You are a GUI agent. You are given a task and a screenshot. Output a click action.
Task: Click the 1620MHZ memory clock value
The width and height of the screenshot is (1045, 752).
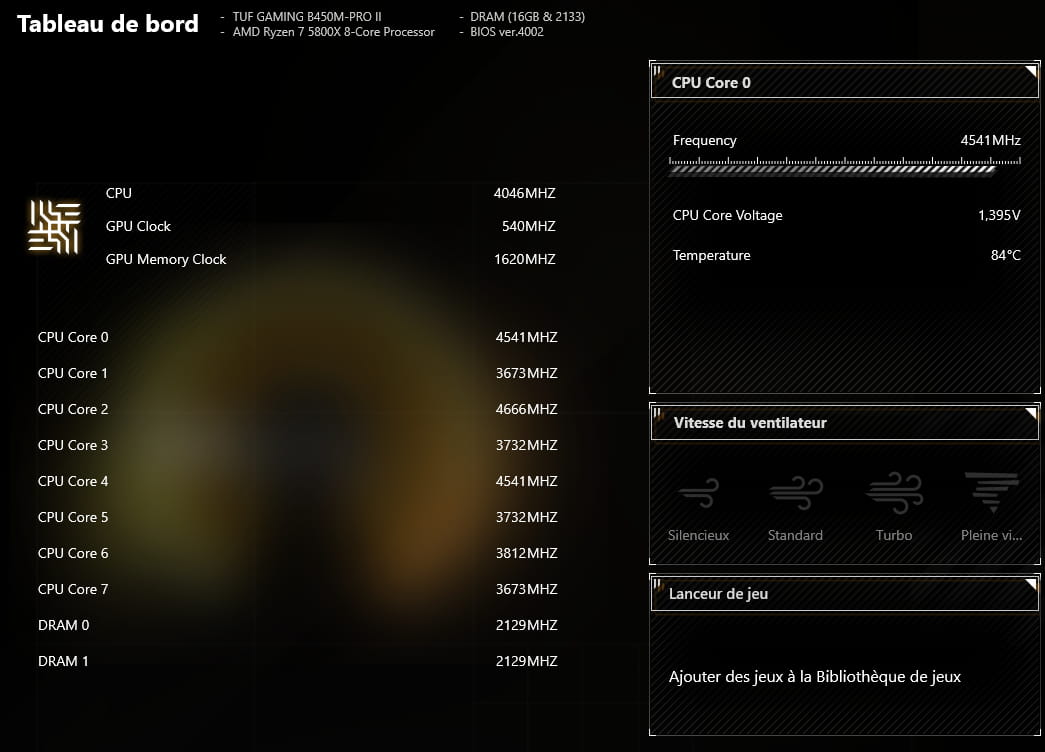[524, 259]
